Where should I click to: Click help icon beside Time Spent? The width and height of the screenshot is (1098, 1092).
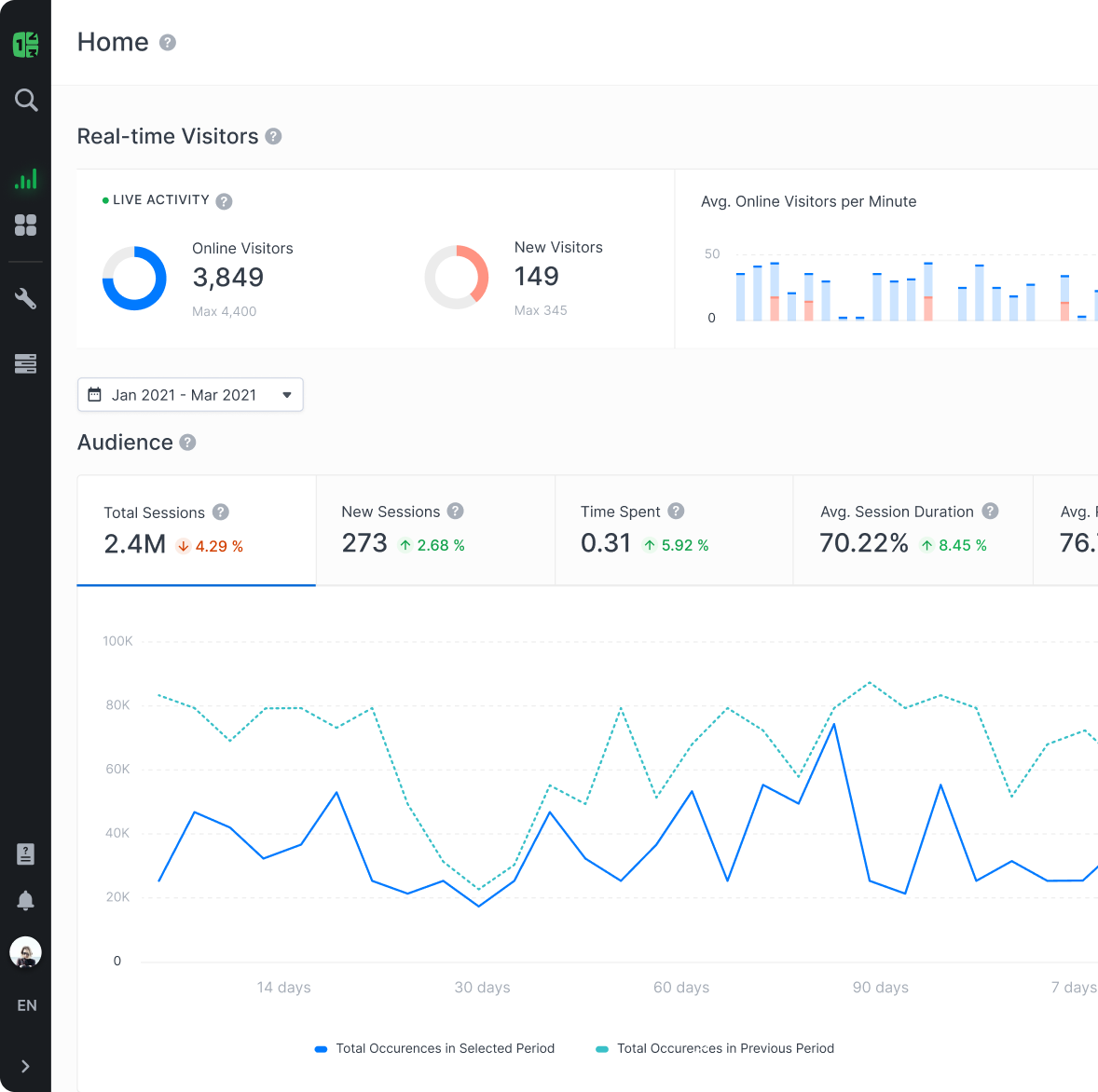676,511
